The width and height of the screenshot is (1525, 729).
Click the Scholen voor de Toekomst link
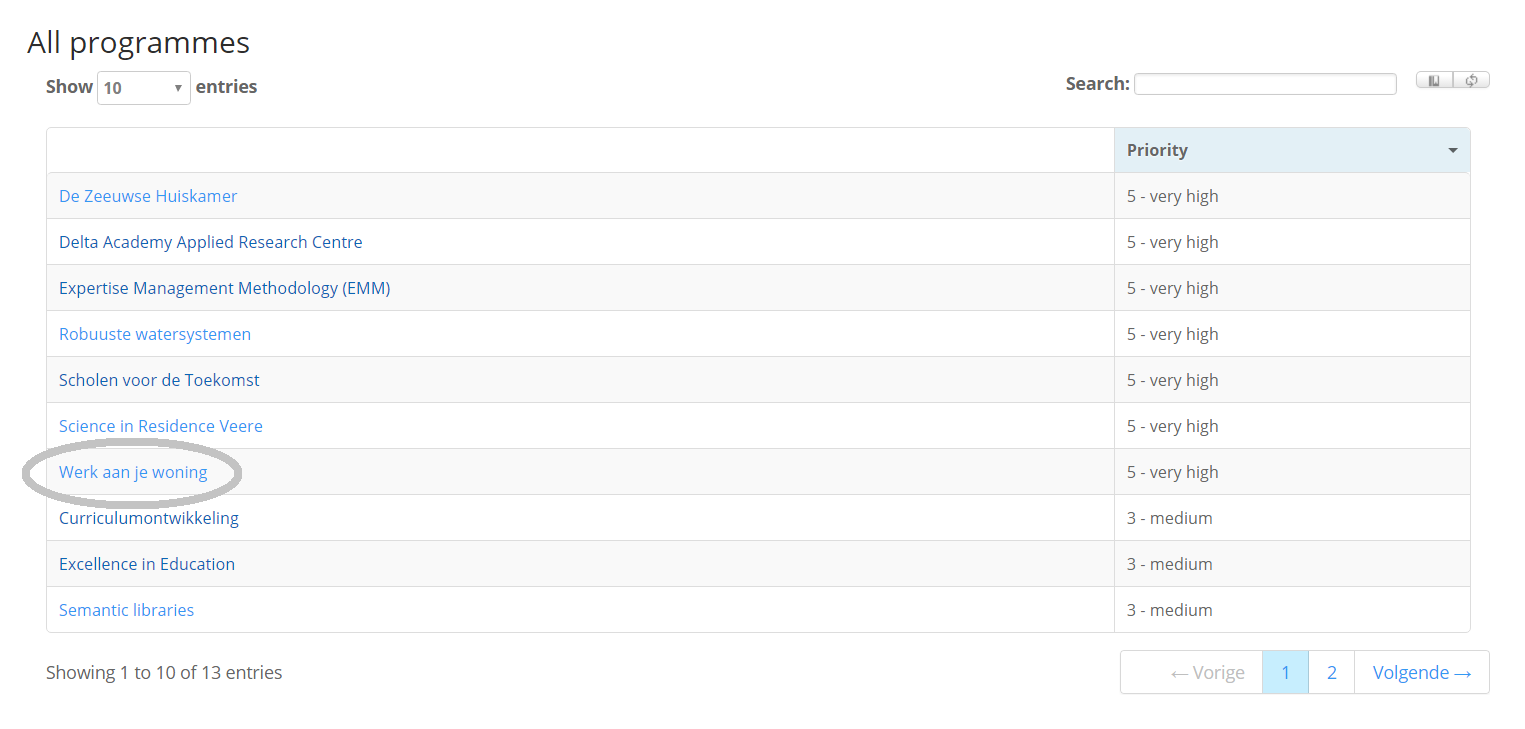pos(159,380)
